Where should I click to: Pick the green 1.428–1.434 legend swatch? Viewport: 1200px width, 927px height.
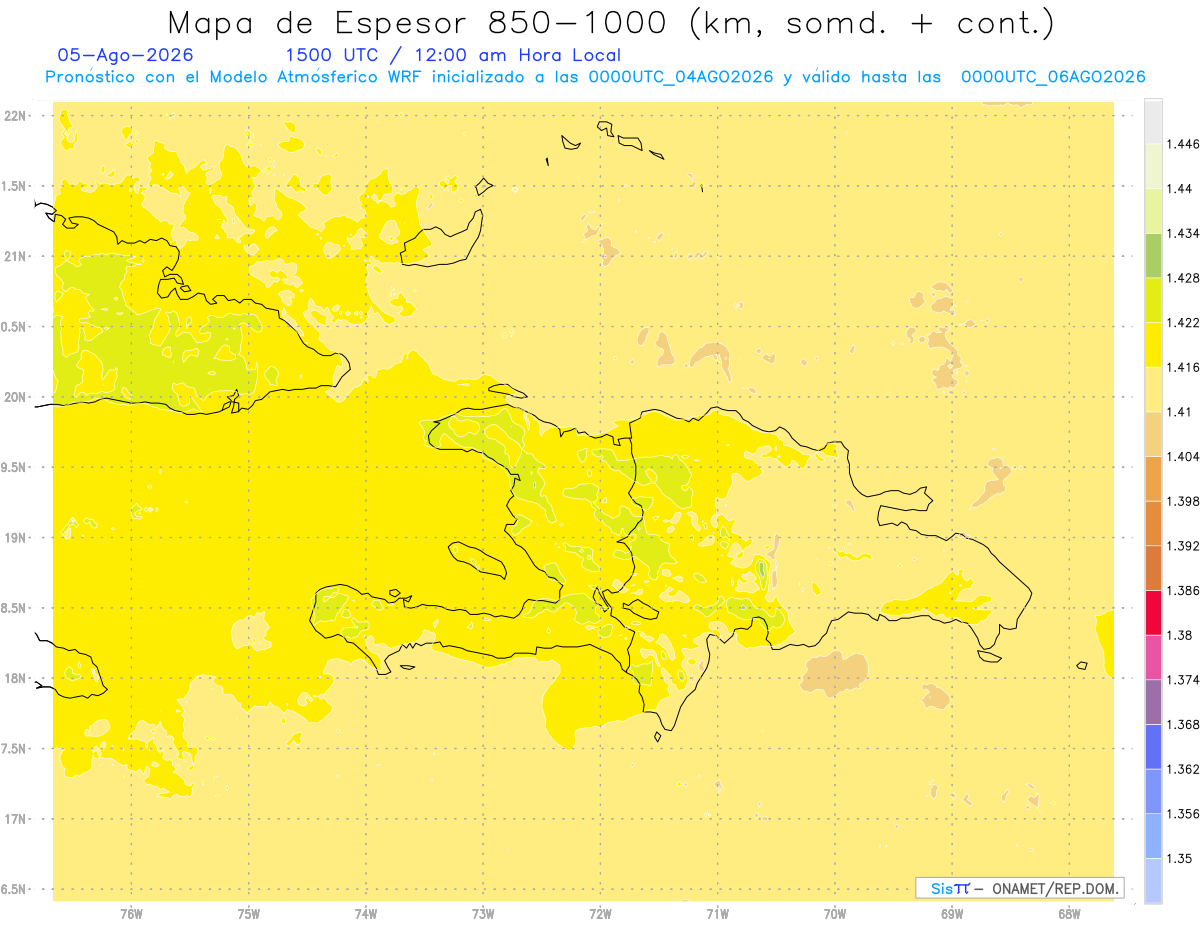1153,255
